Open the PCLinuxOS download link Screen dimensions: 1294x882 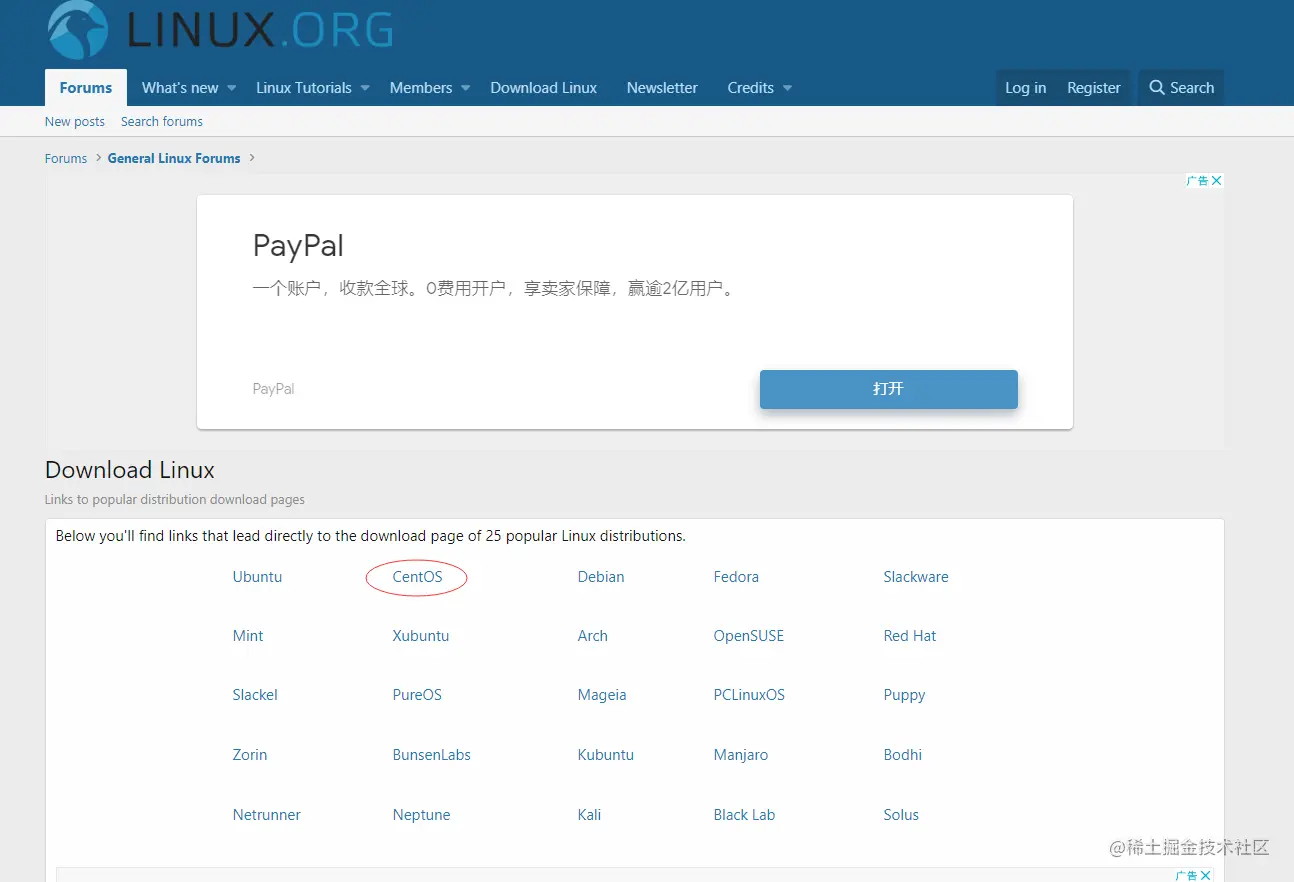click(749, 695)
